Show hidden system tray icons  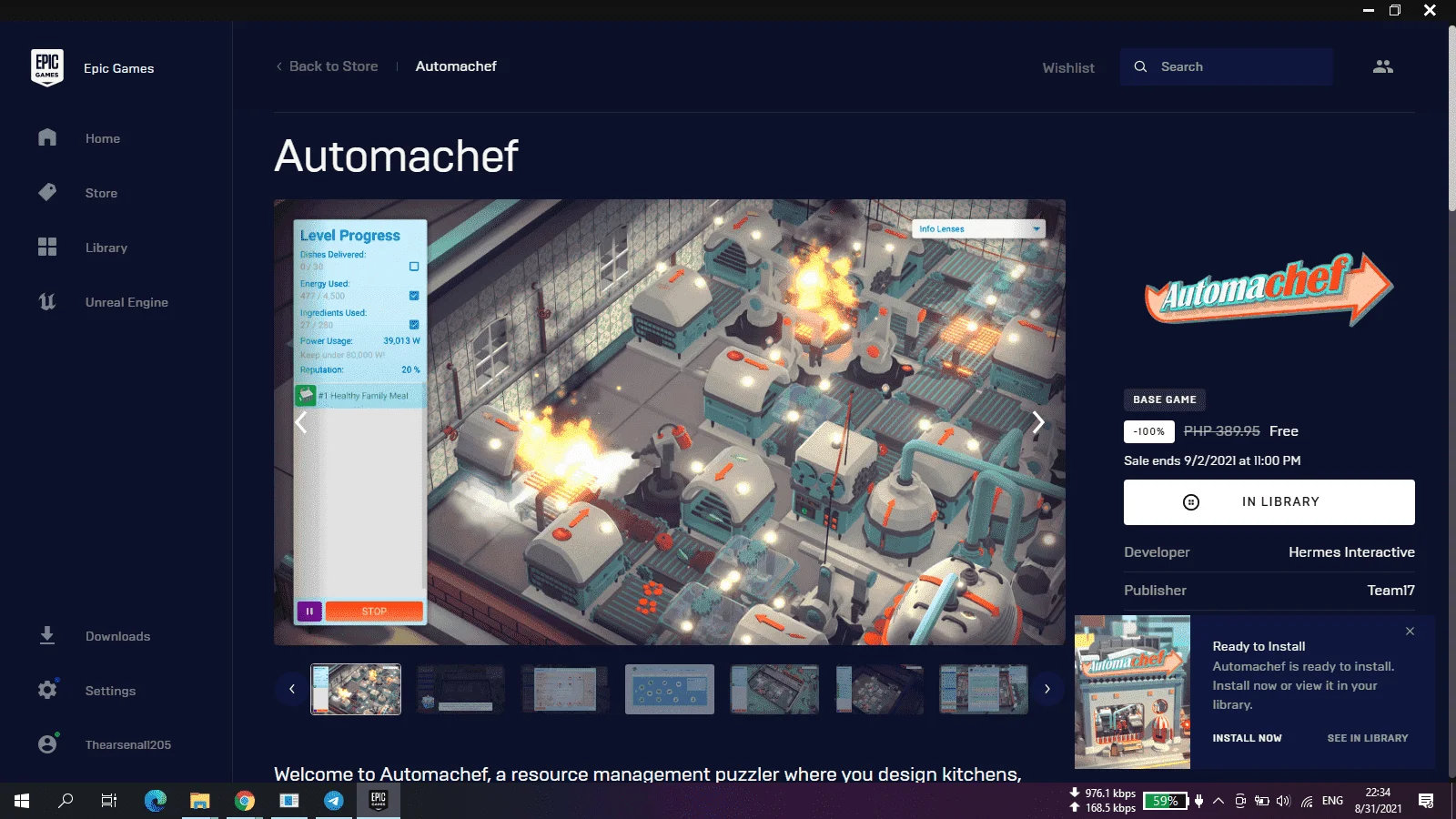1218,801
